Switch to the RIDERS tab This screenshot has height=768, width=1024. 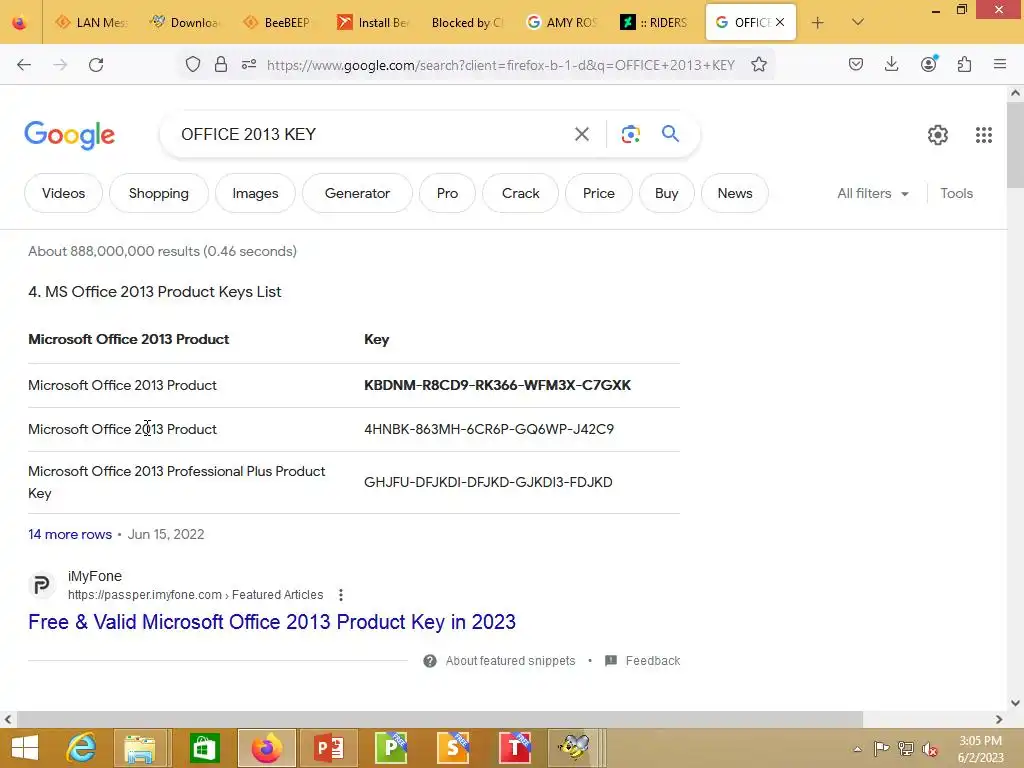(655, 22)
